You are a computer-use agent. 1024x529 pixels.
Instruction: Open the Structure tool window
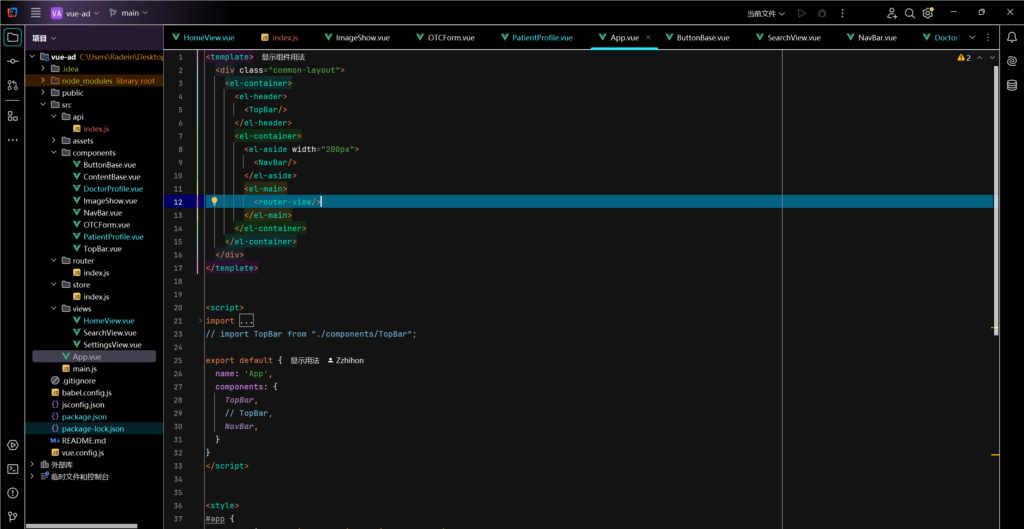tap(12, 116)
